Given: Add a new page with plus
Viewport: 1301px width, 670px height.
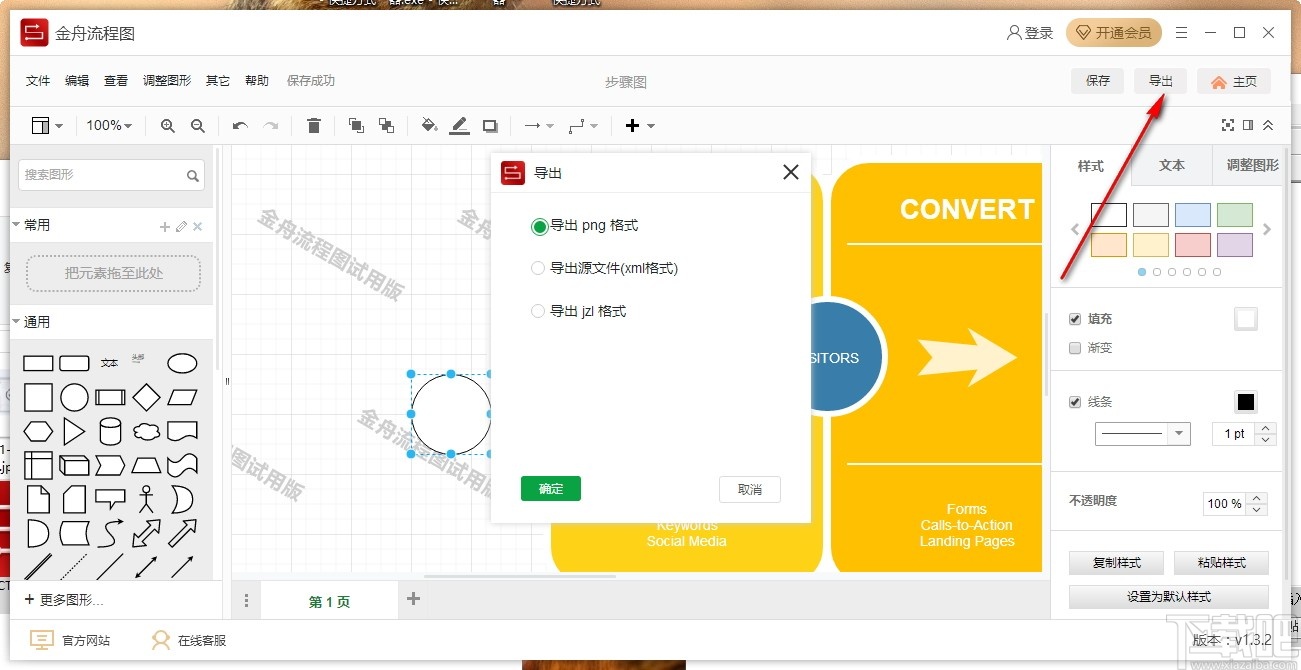Looking at the screenshot, I should click(413, 599).
